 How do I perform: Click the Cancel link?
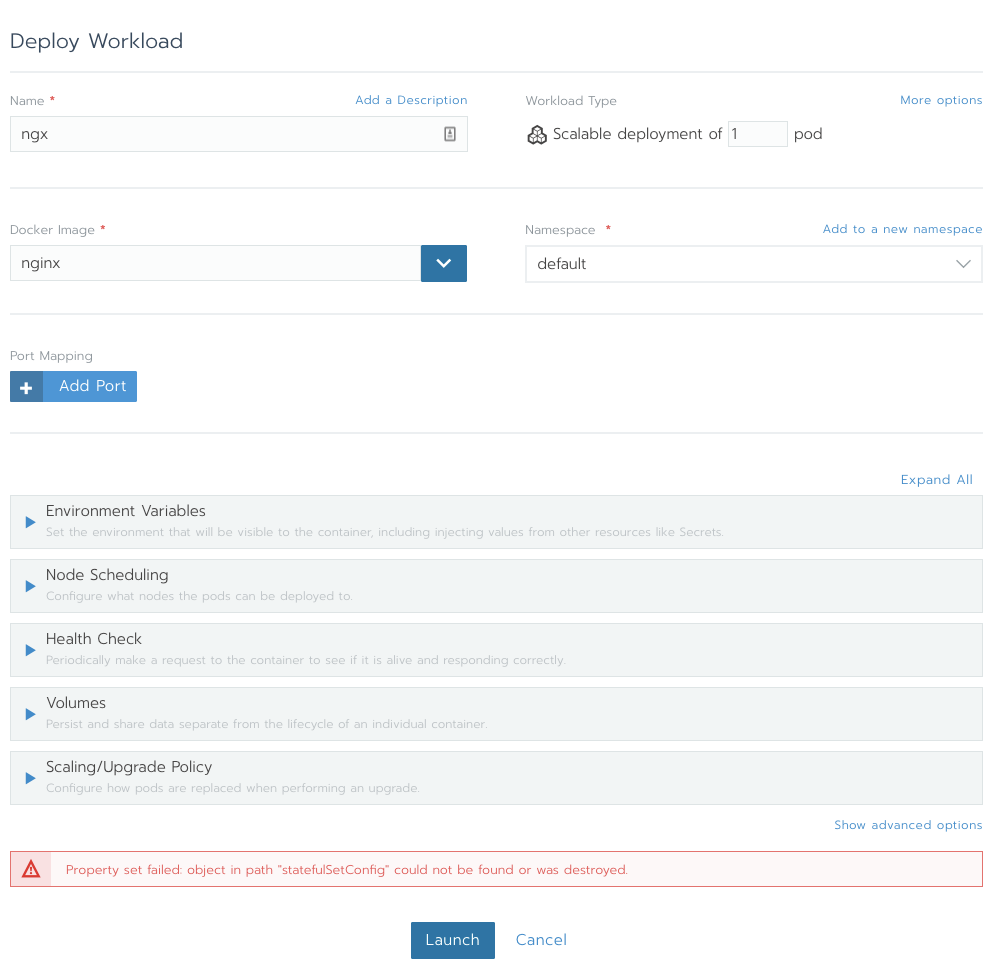(541, 940)
